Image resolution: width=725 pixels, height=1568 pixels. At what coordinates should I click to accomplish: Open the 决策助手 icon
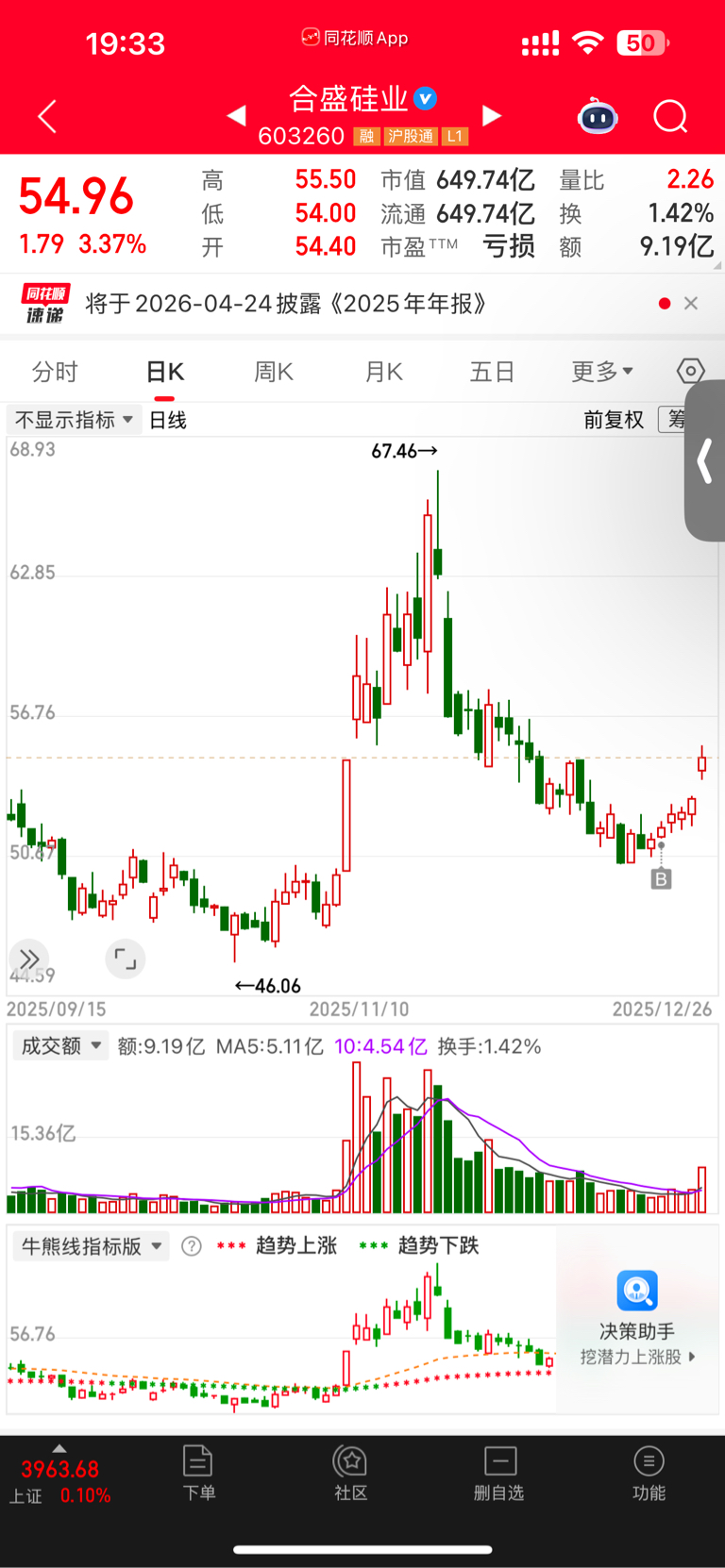coord(637,1291)
